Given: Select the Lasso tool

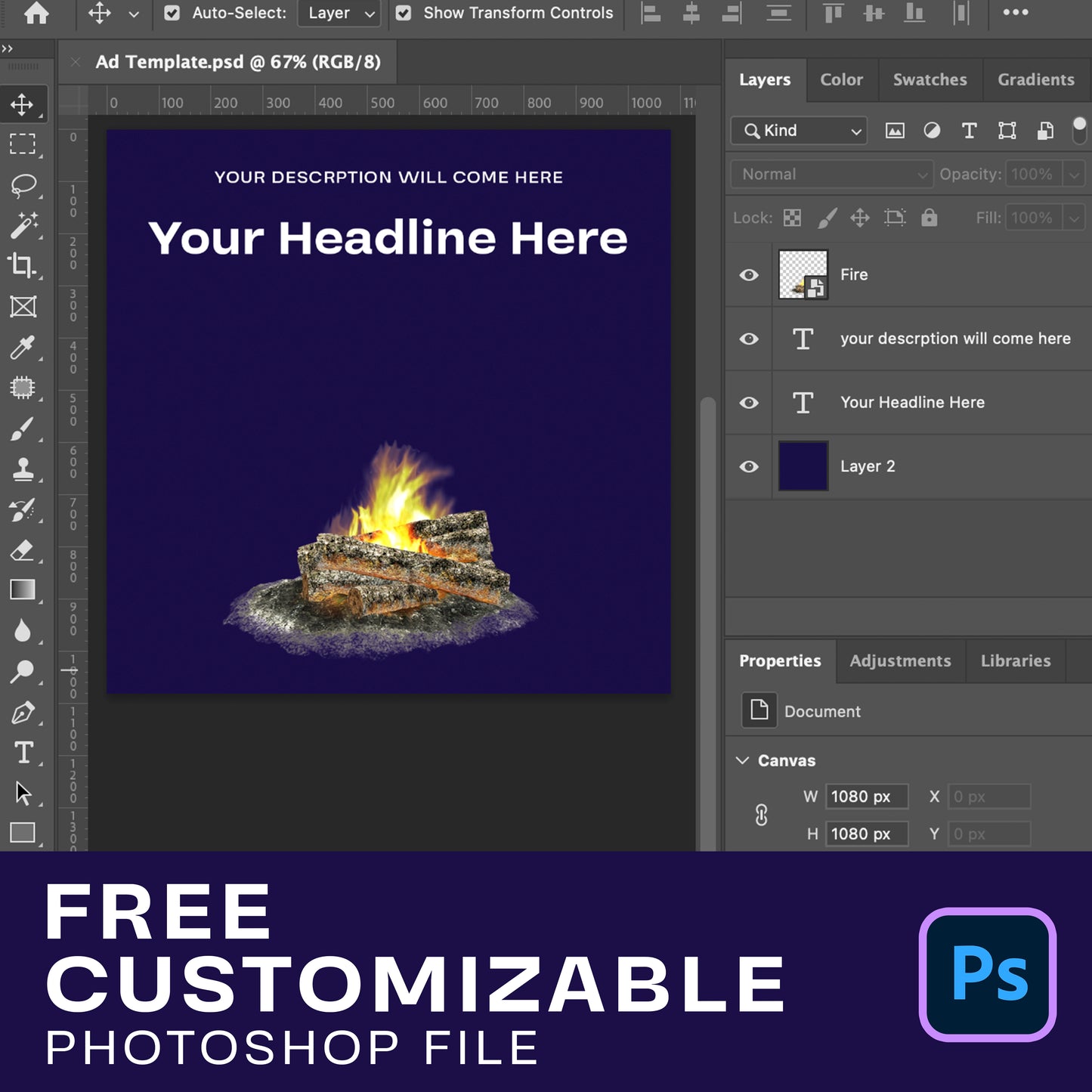Looking at the screenshot, I should click(23, 184).
